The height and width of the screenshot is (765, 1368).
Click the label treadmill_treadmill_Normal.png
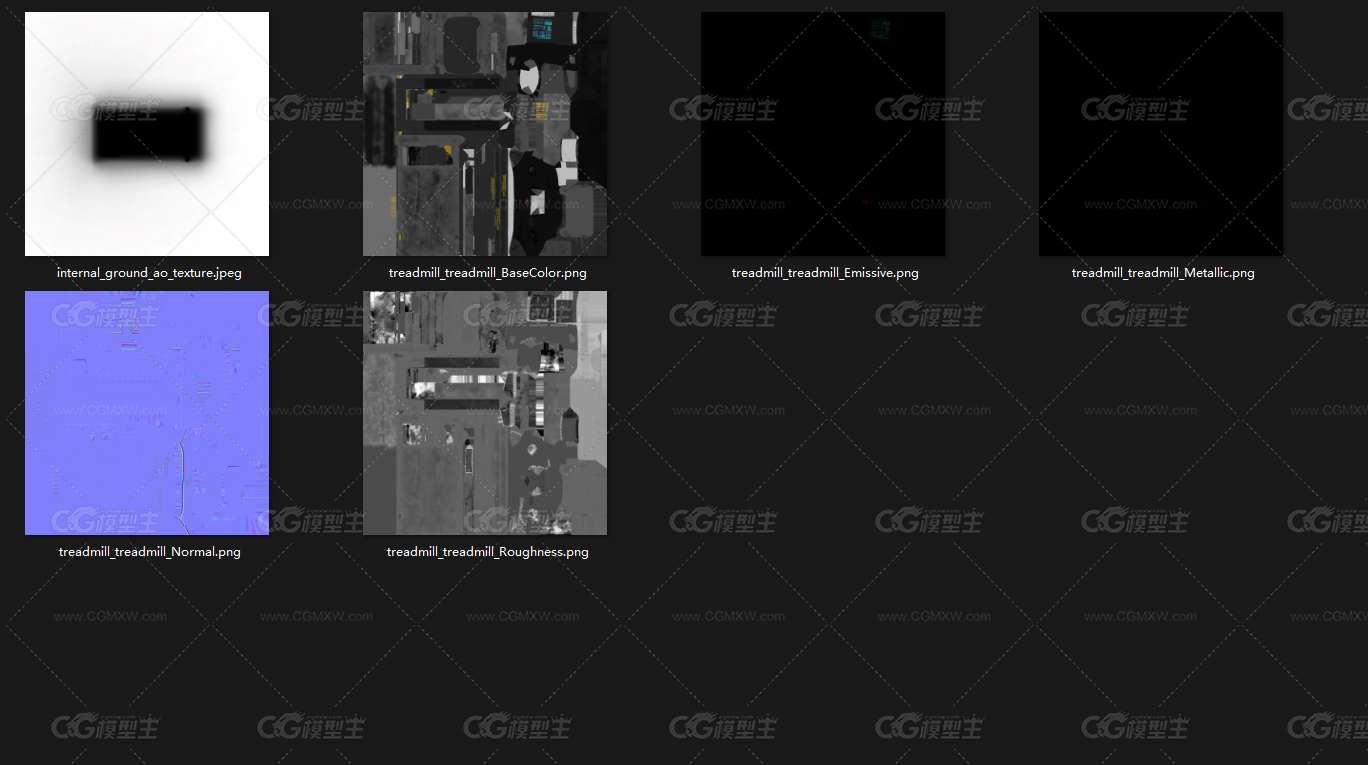pyautogui.click(x=150, y=552)
